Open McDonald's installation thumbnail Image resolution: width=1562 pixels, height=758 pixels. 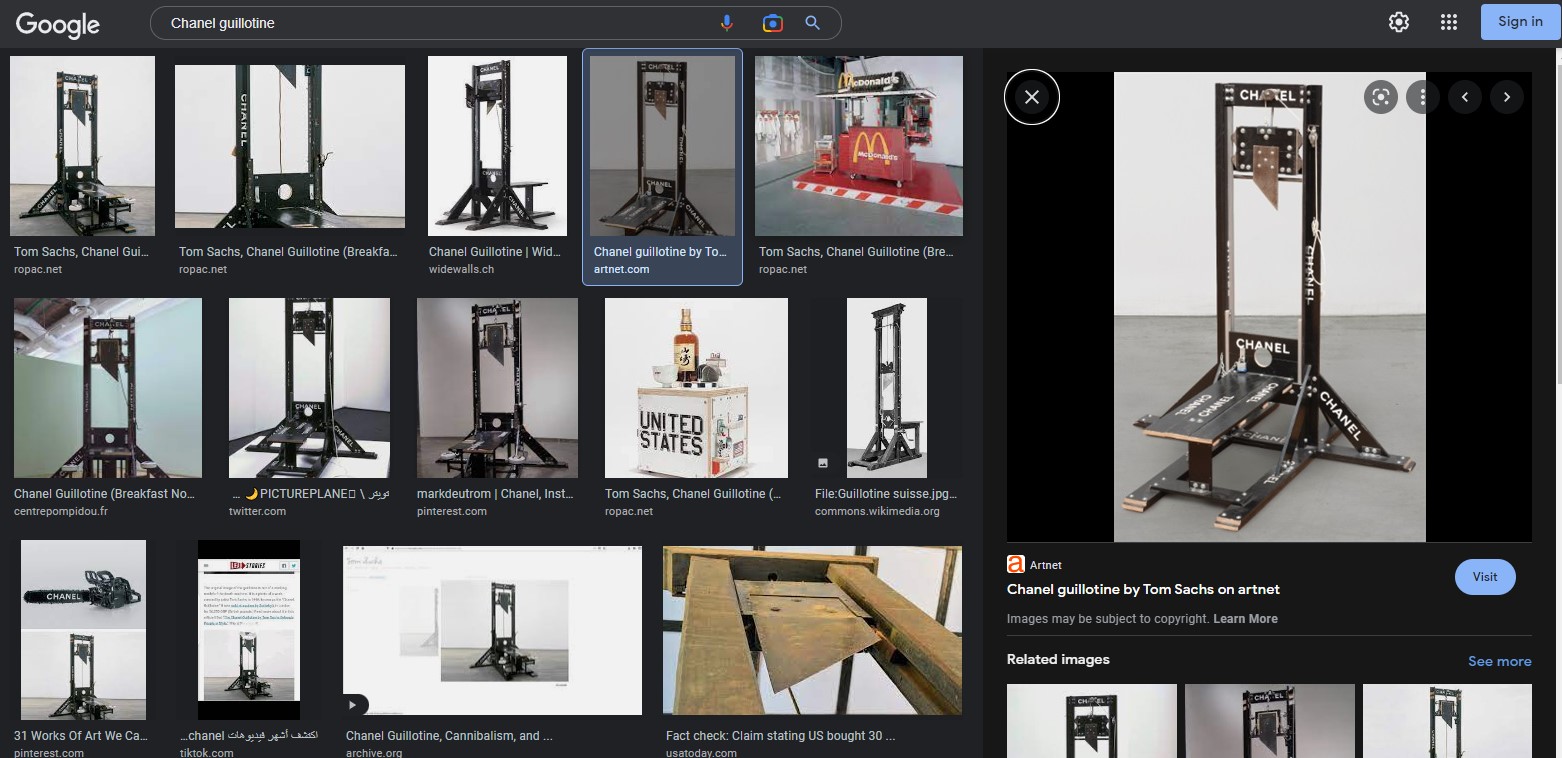pyautogui.click(x=859, y=146)
